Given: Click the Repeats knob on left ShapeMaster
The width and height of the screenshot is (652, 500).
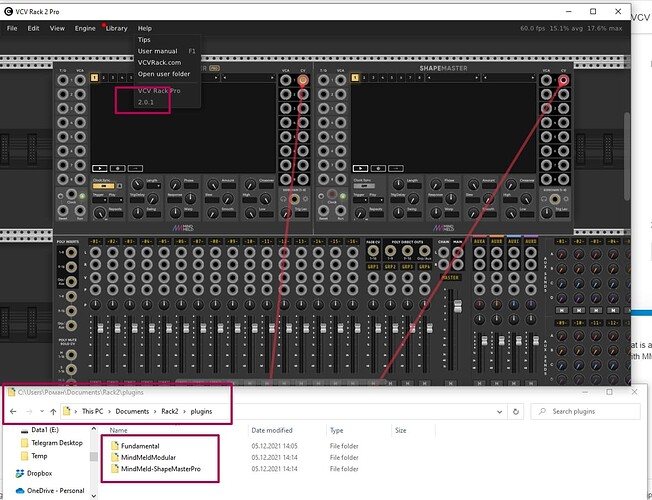Looking at the screenshot, I should [100, 213].
